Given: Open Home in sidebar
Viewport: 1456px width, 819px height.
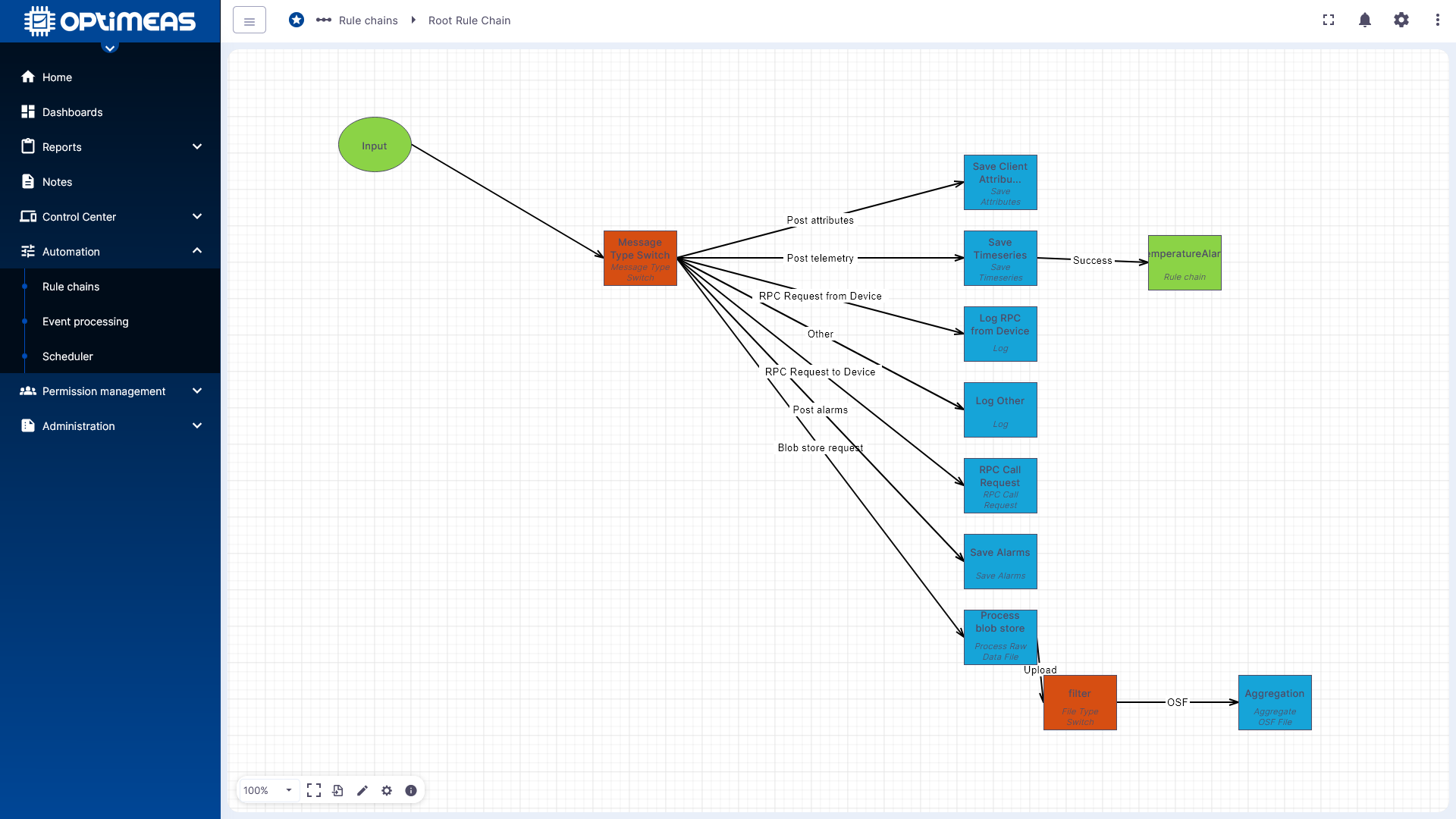Looking at the screenshot, I should pos(110,77).
